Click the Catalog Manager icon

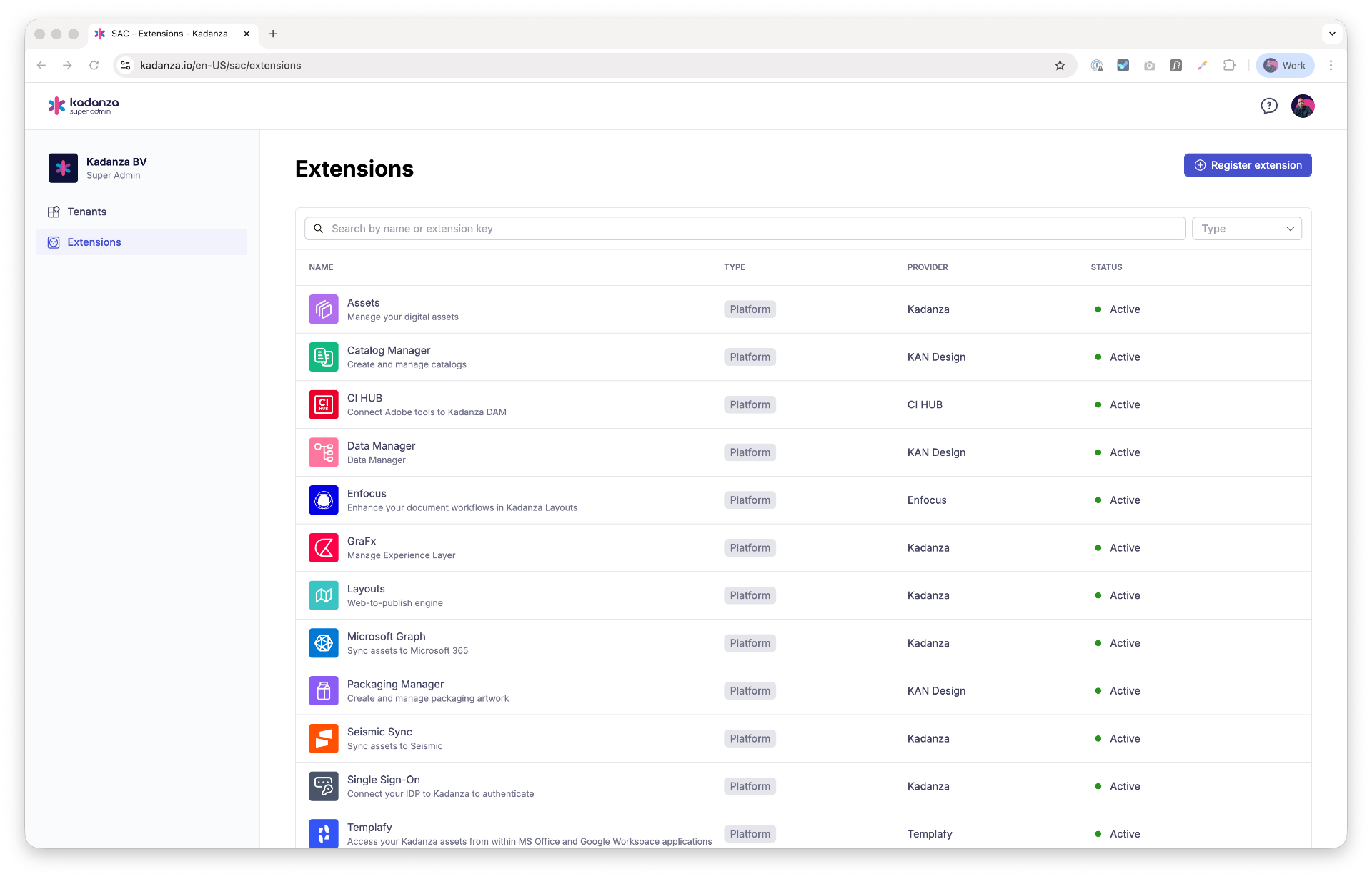coord(324,357)
